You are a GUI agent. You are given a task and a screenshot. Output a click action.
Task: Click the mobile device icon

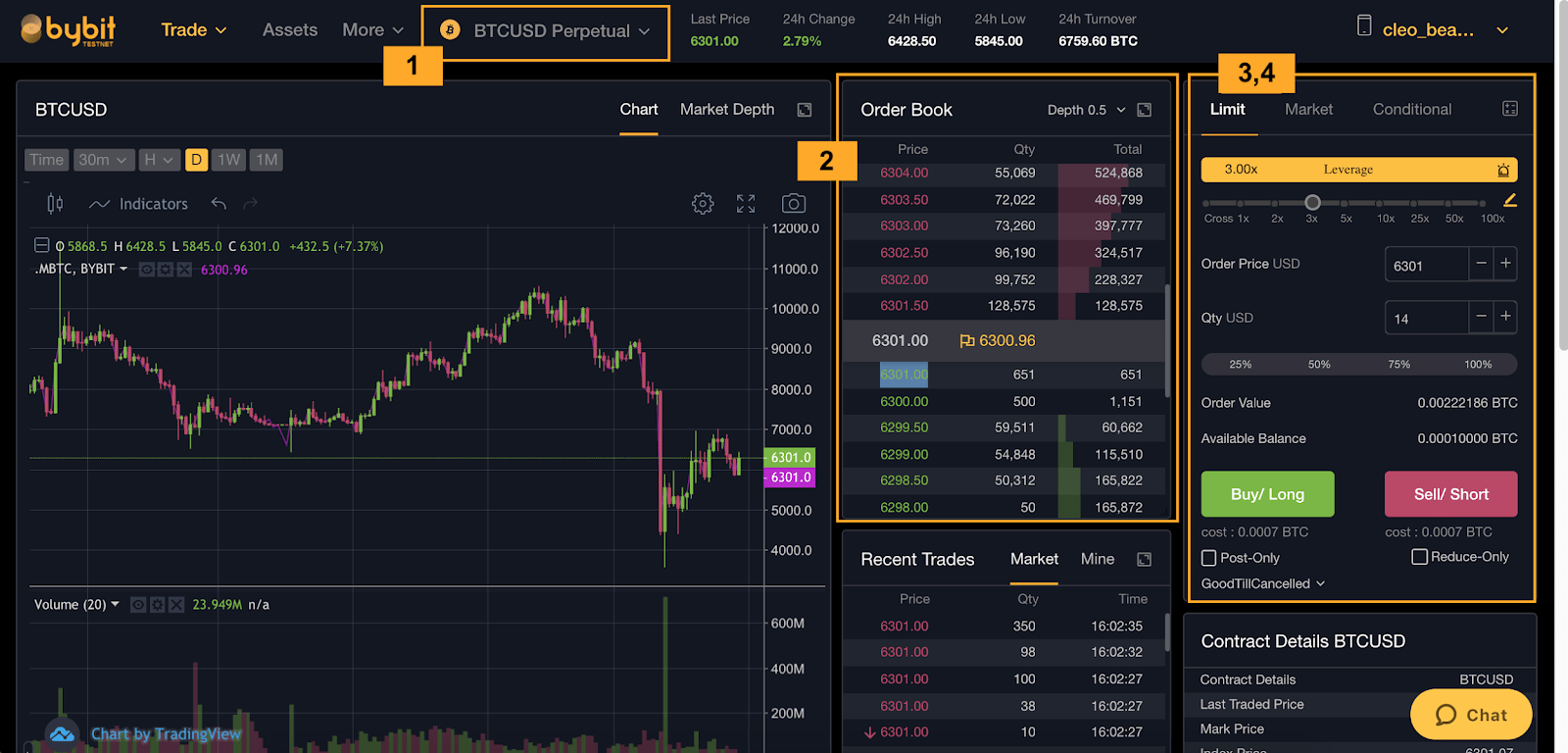(1364, 25)
